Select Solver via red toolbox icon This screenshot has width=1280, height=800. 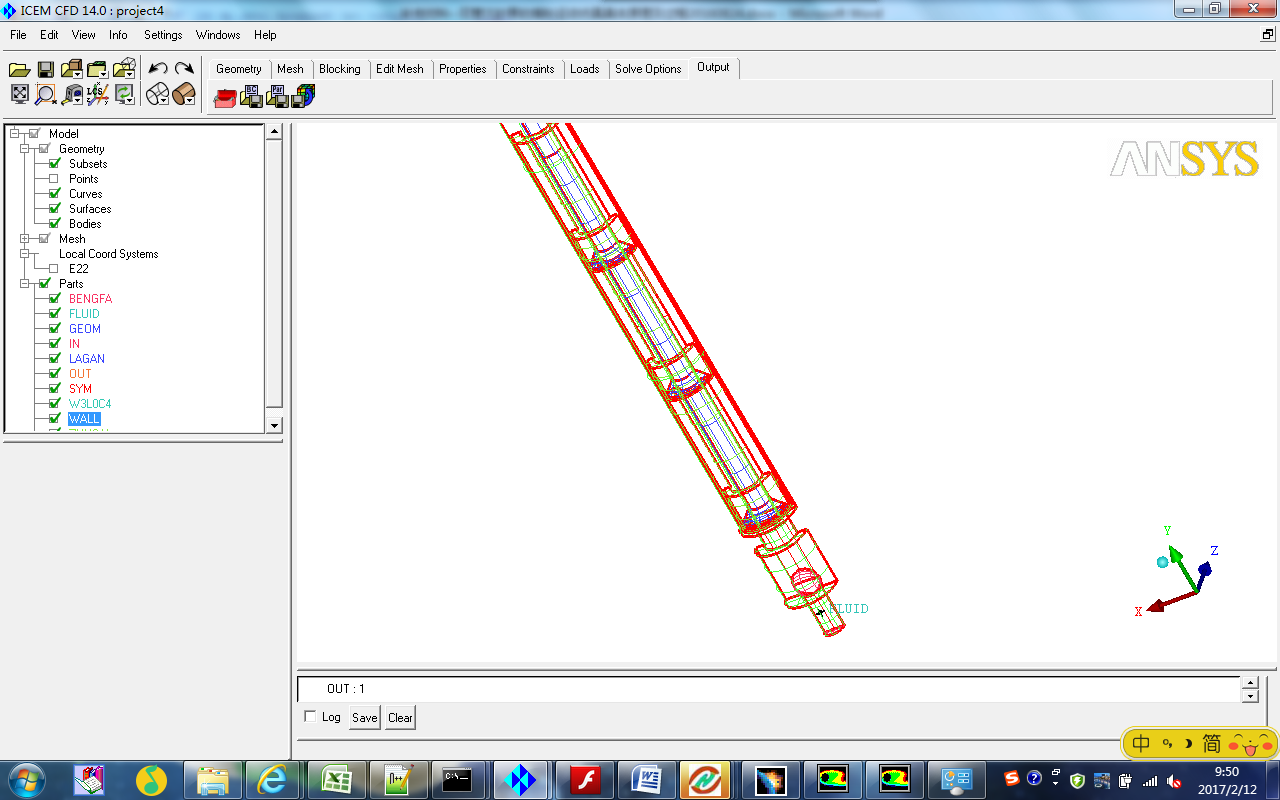(x=224, y=96)
